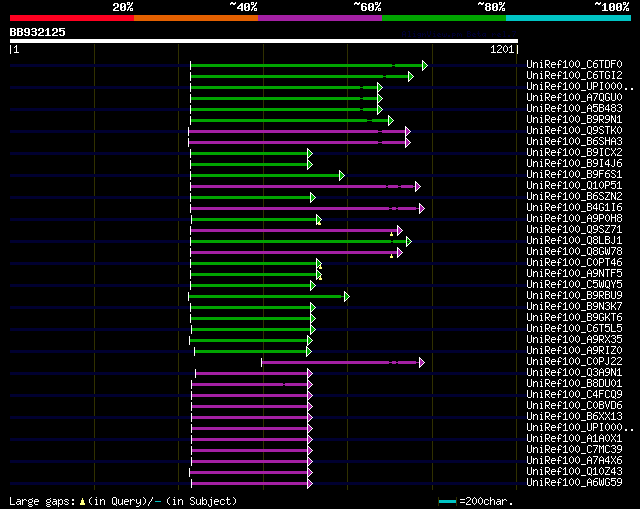Open the hit UniRef100_B9R9N1
640x509 pixels.
pyautogui.click(x=574, y=120)
